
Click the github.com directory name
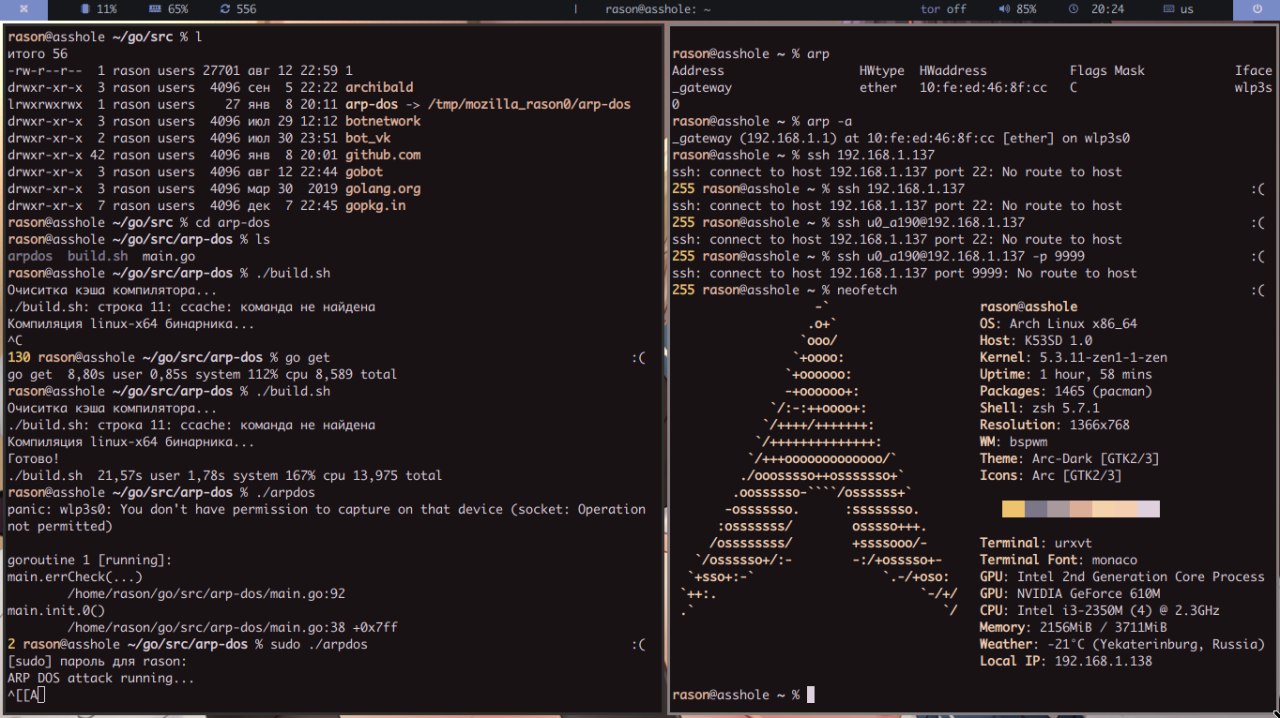tap(383, 155)
